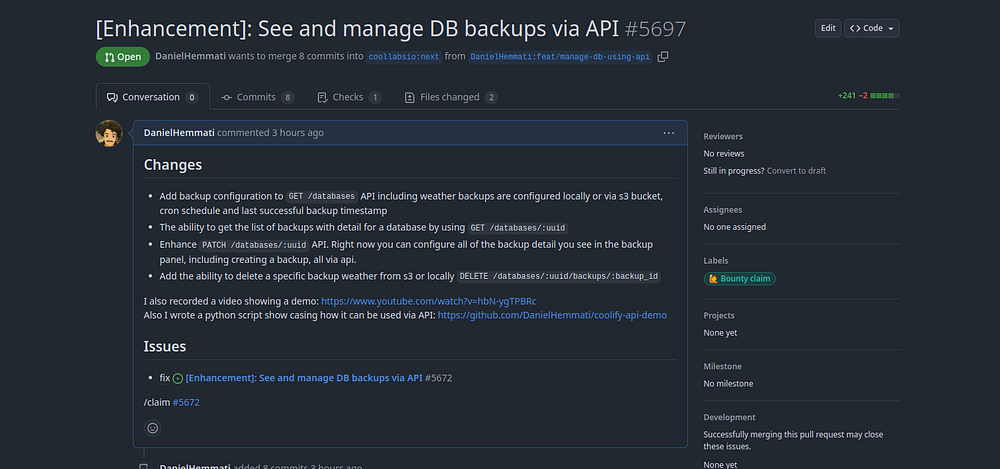Click the open issue icon beside fix
The width and height of the screenshot is (1000, 469).
tap(178, 378)
